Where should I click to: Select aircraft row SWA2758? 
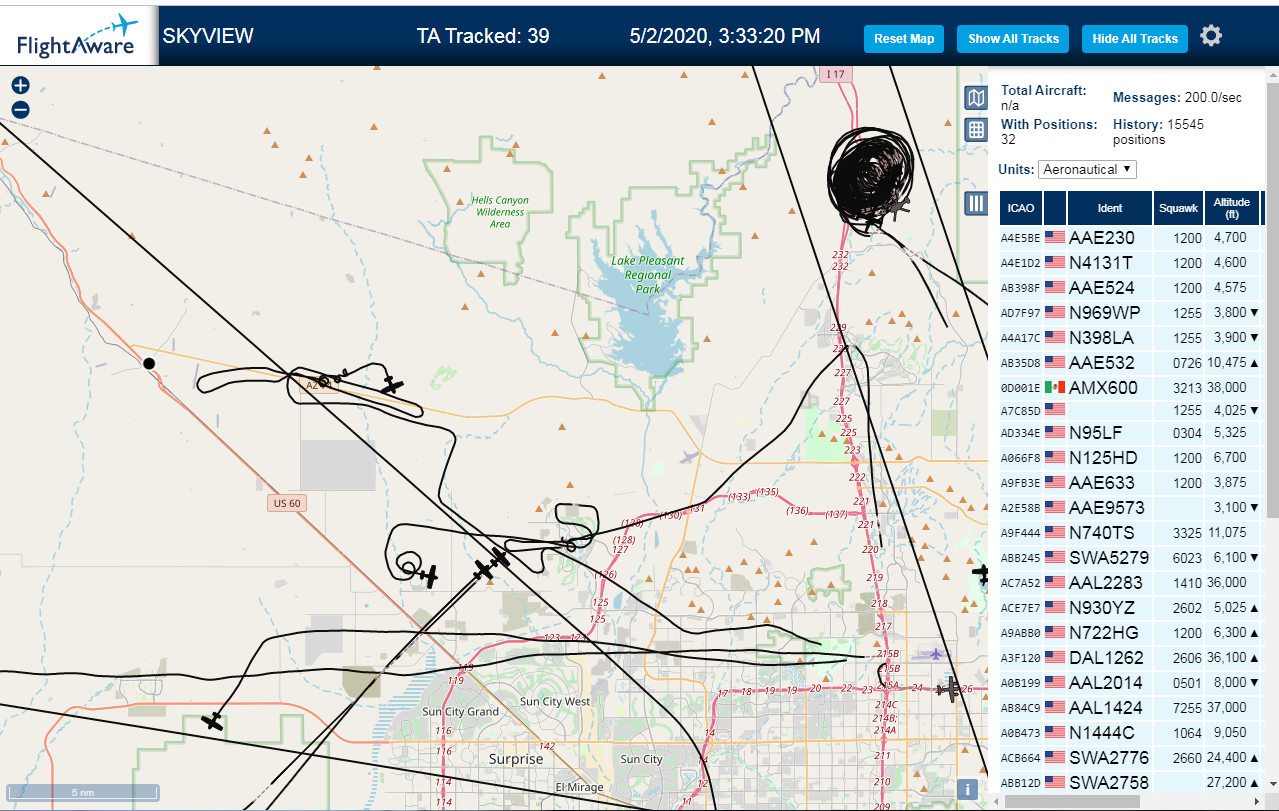pos(1130,782)
